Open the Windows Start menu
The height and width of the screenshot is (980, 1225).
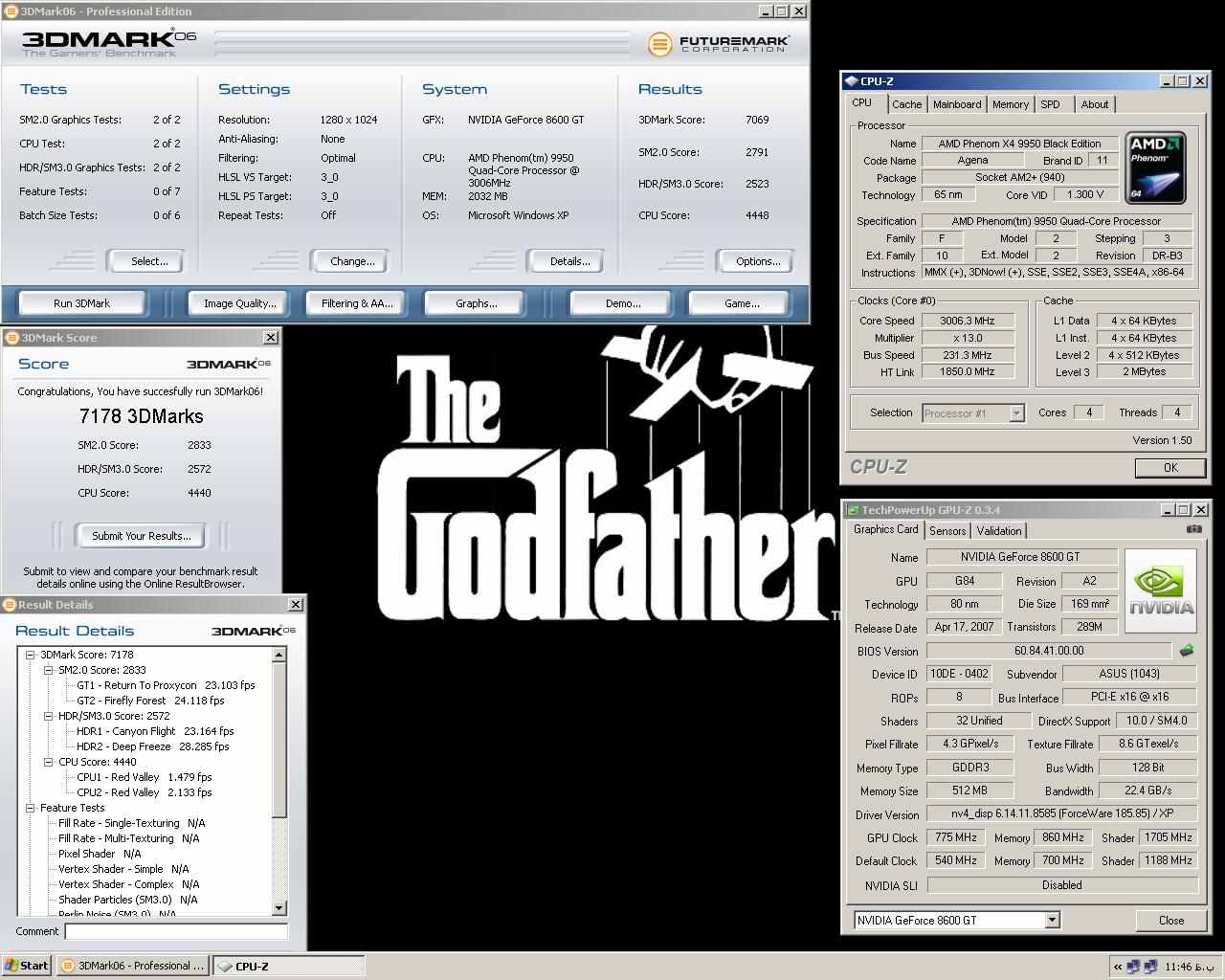26,966
